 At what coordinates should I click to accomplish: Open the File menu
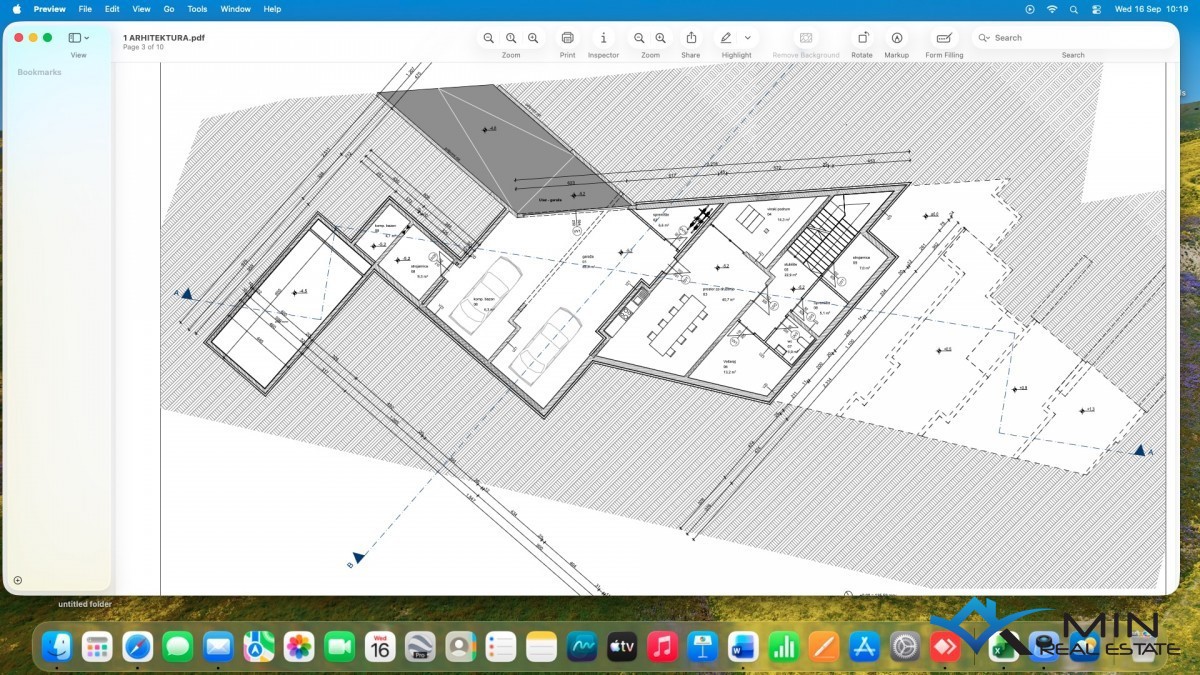click(85, 9)
